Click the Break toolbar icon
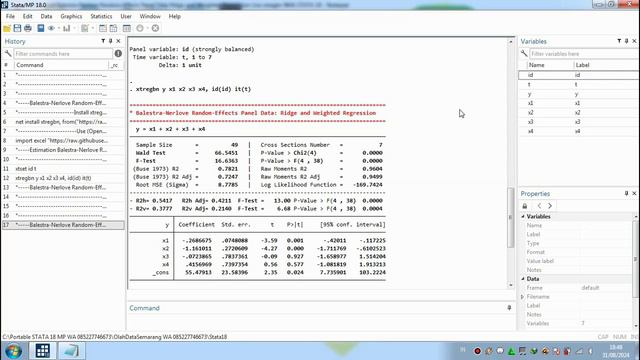The image size is (640, 360). 155,28
